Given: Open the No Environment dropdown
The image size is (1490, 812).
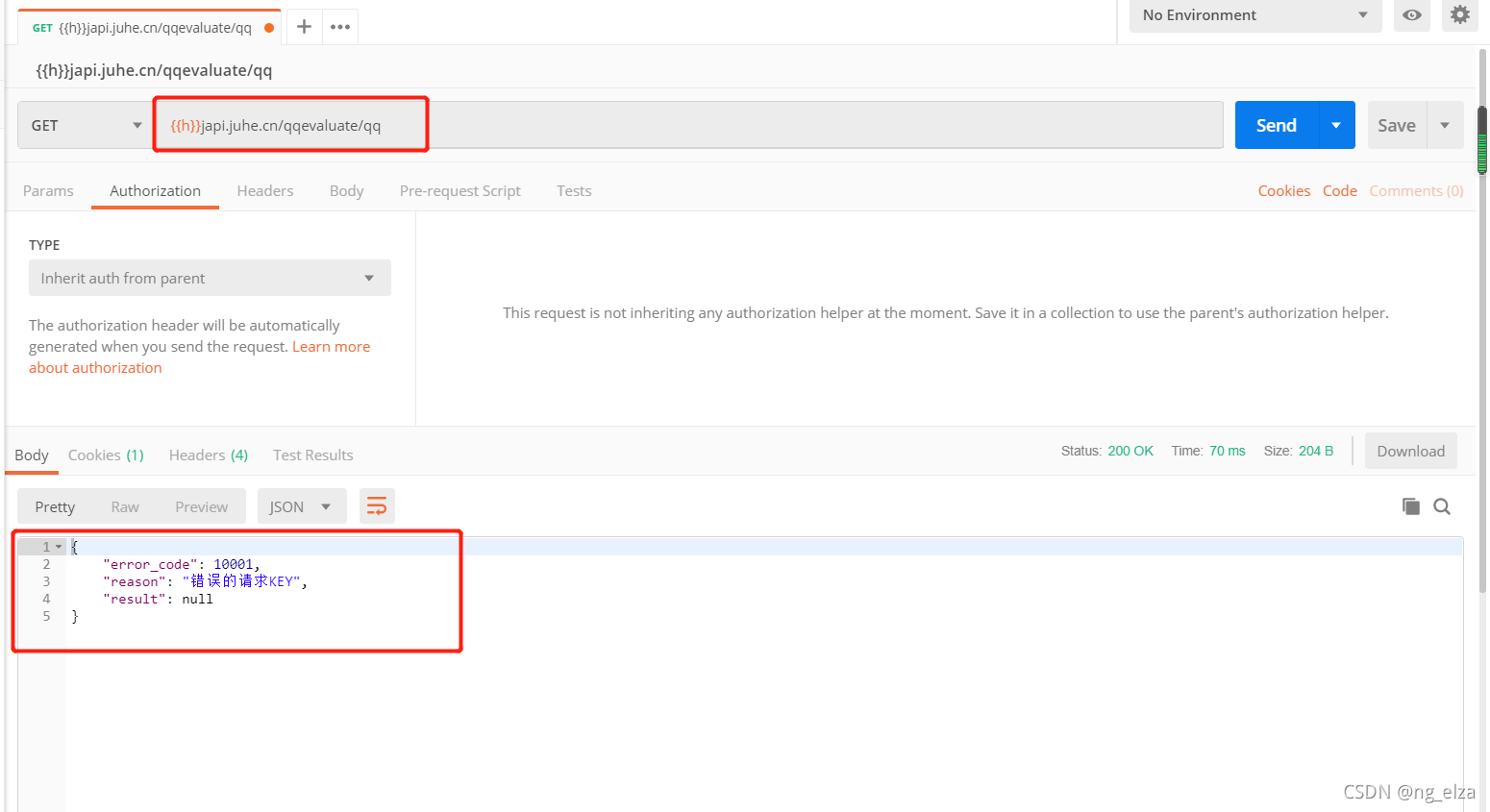Looking at the screenshot, I should [1255, 15].
